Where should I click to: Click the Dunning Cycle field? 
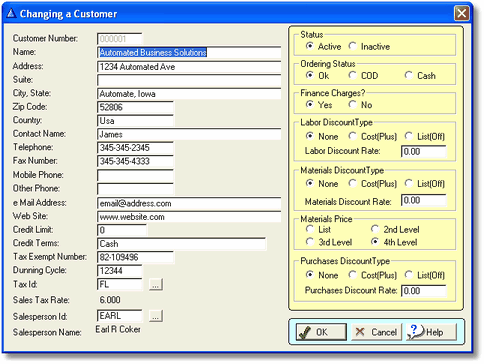click(x=120, y=271)
